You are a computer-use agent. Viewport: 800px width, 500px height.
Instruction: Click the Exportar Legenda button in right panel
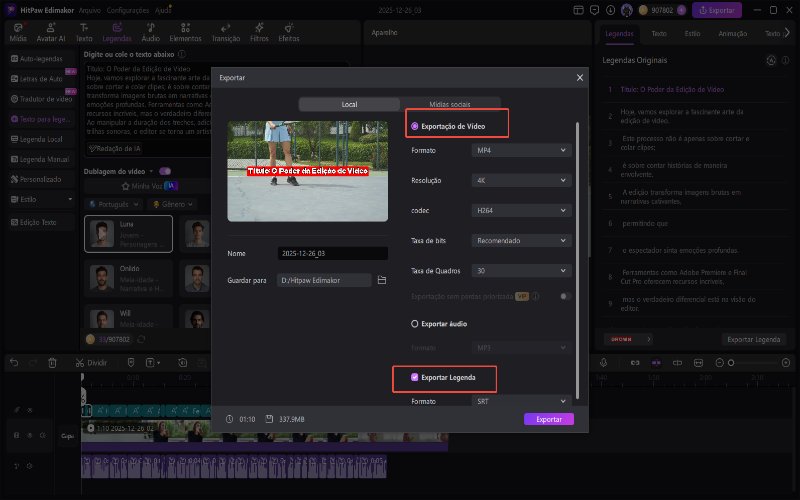tap(754, 340)
